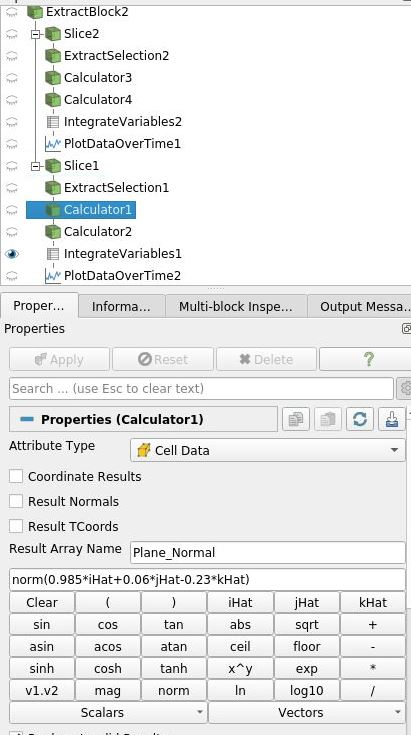Open the Scalars dropdown menu
The image size is (411, 735).
coord(108,712)
